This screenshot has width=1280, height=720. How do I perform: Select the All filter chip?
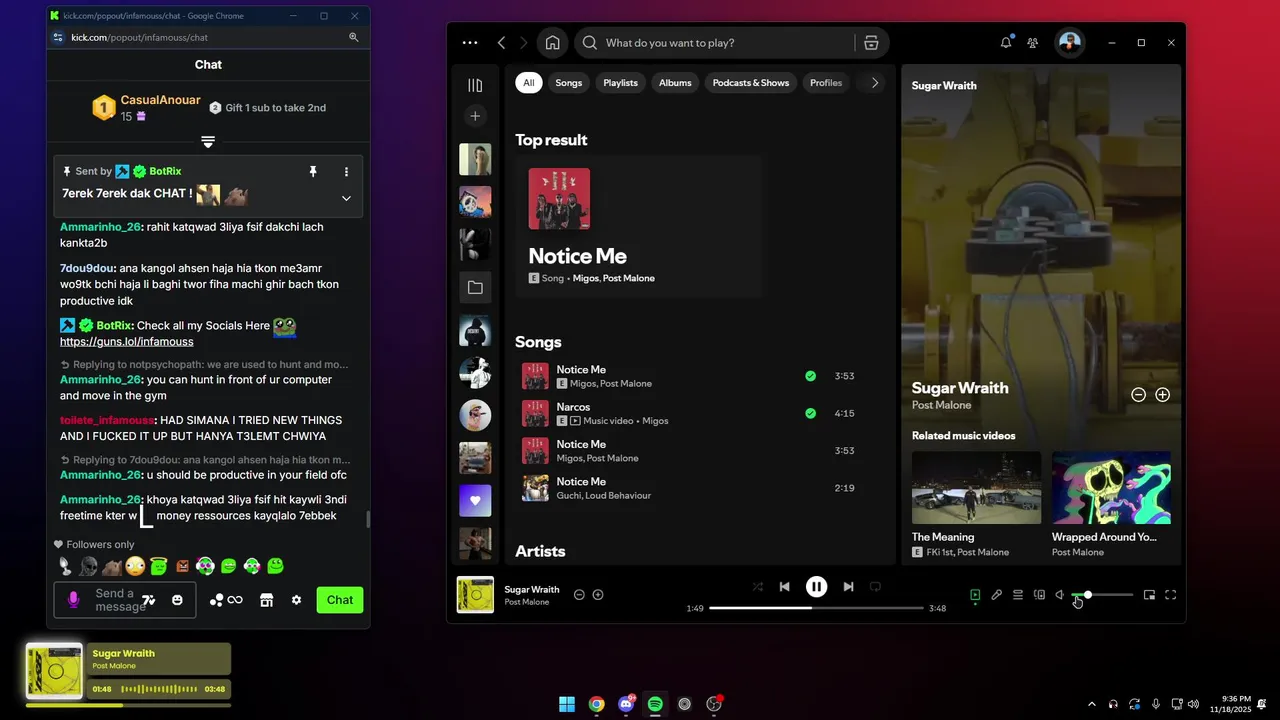point(529,83)
